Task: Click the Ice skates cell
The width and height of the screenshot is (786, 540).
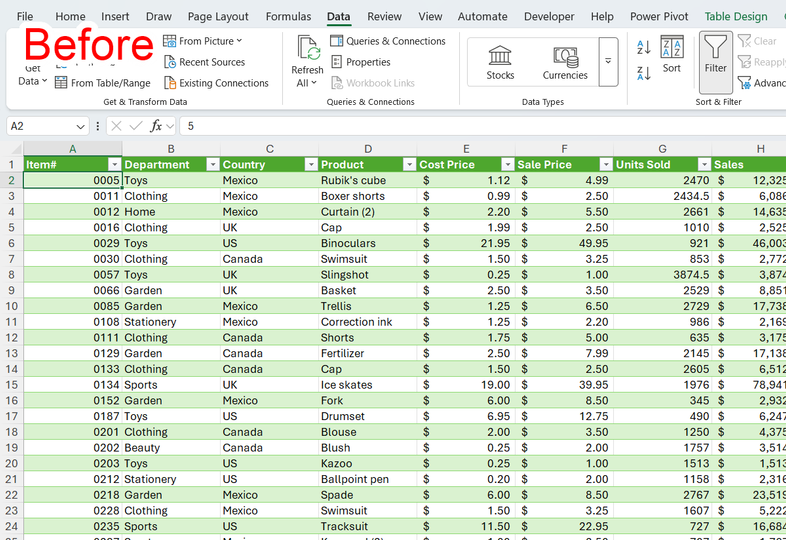Action: (x=368, y=385)
